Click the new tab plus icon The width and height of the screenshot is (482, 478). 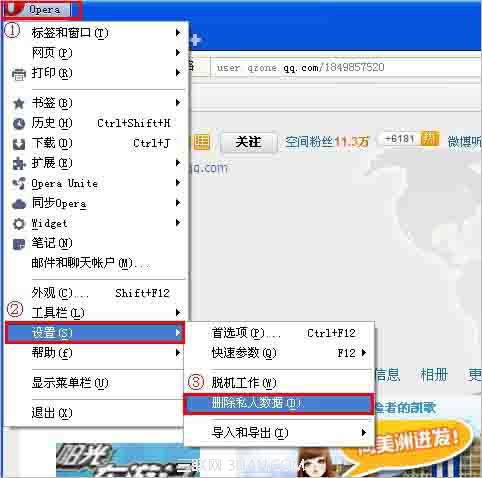195,40
